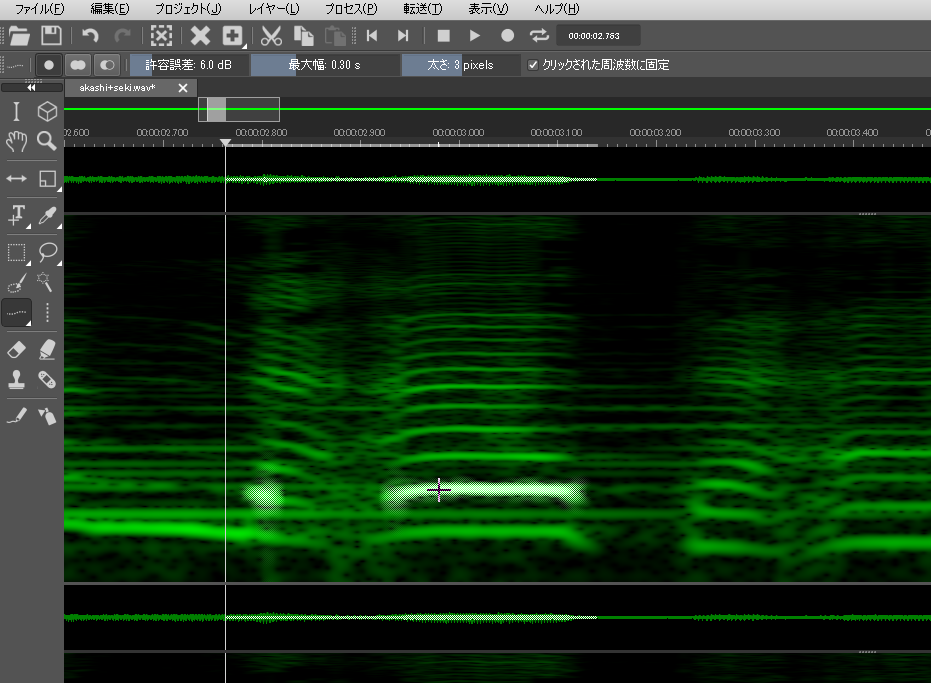Click the playhead marker triangle on ruler
The height and width of the screenshot is (683, 931).
(225, 143)
